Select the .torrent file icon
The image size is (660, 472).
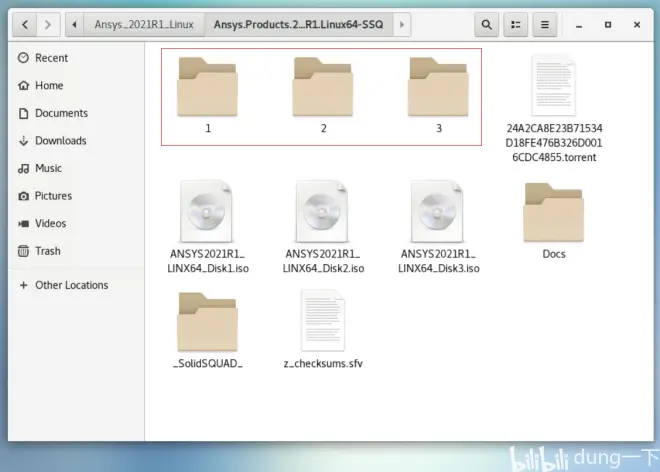(x=554, y=85)
